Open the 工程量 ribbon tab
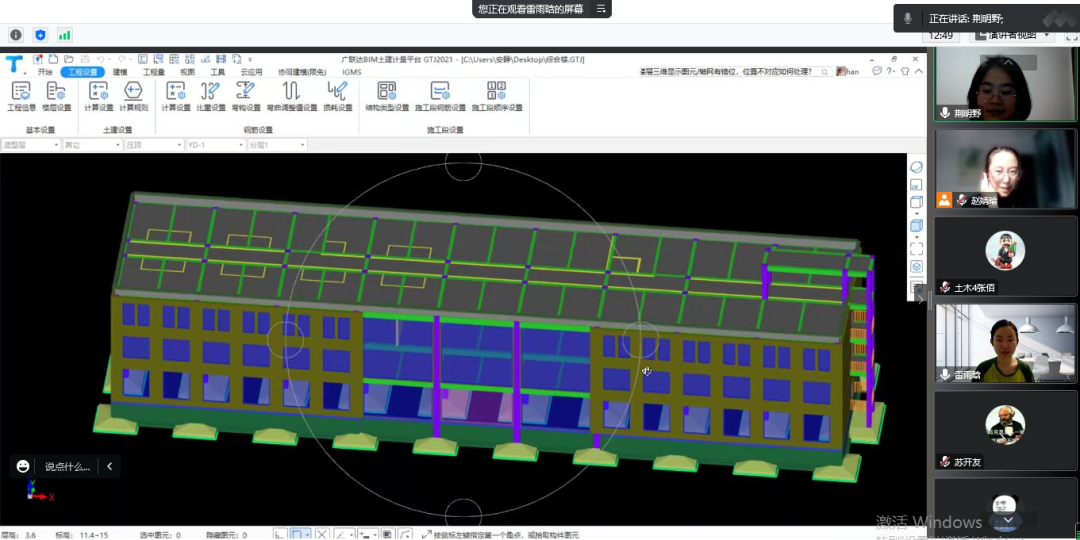The image size is (1080, 540). 153,72
